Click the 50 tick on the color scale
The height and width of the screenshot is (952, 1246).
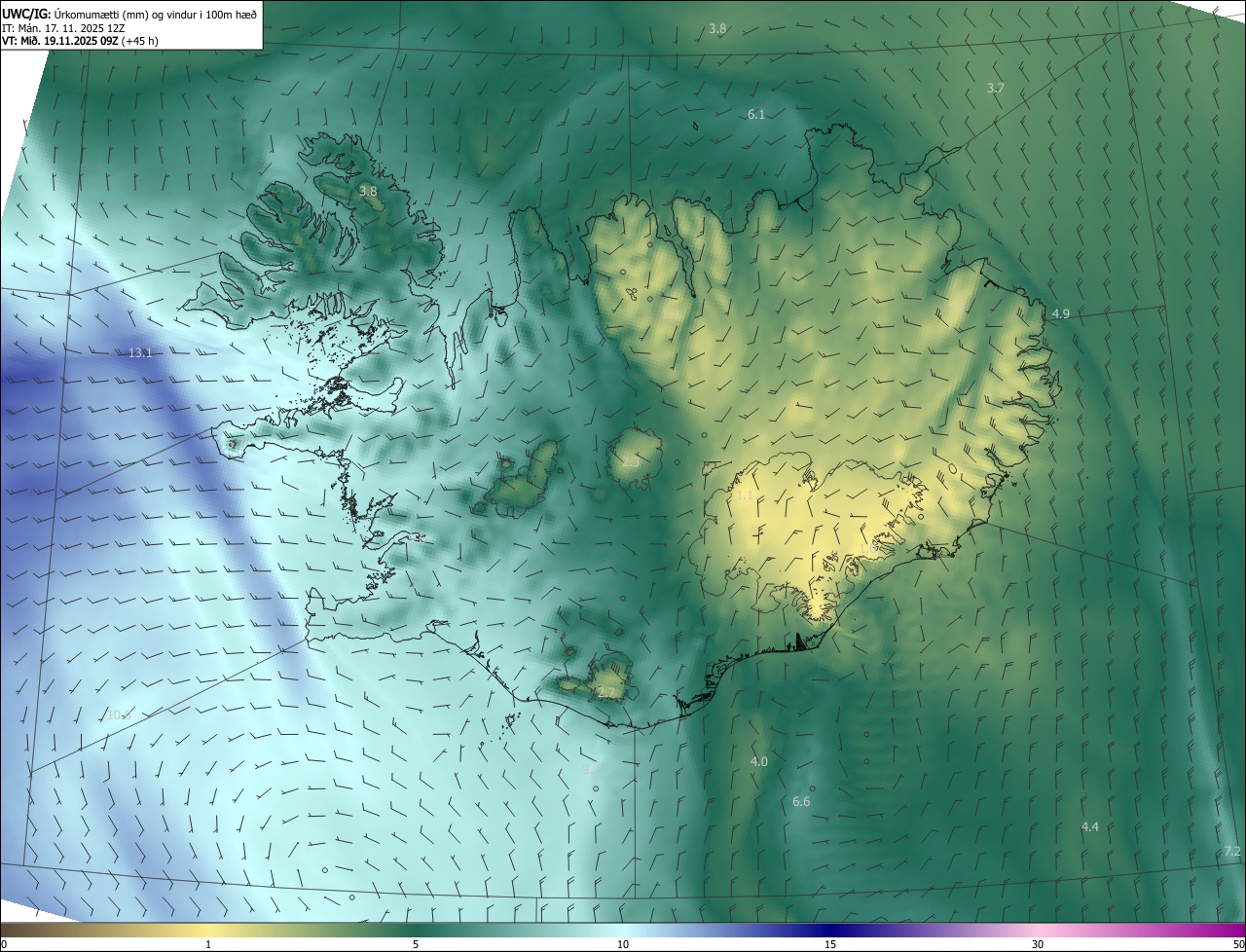click(1238, 945)
